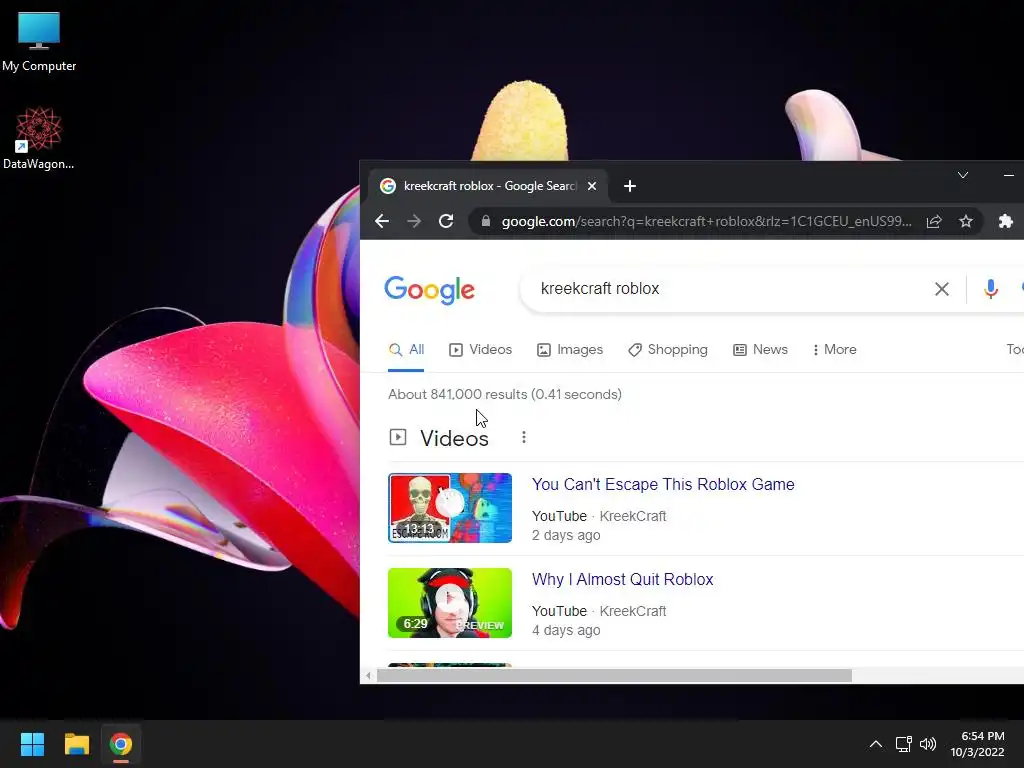1024x768 pixels.
Task: Play the 6:29 green video thumbnail
Action: tap(450, 603)
